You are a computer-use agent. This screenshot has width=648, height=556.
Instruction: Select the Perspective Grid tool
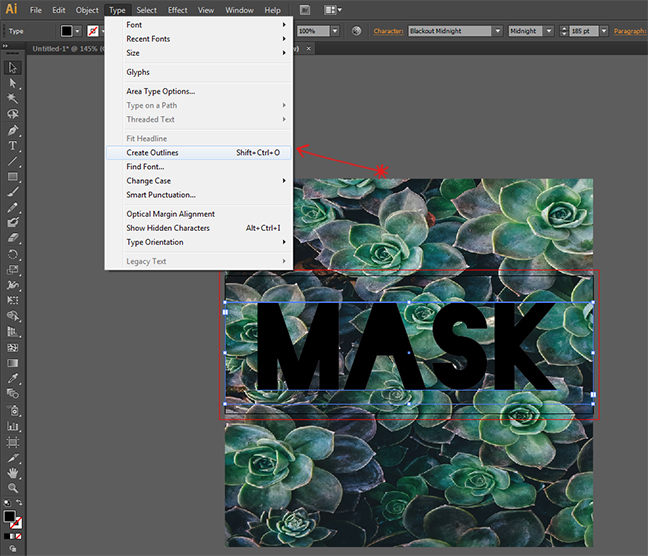13,332
